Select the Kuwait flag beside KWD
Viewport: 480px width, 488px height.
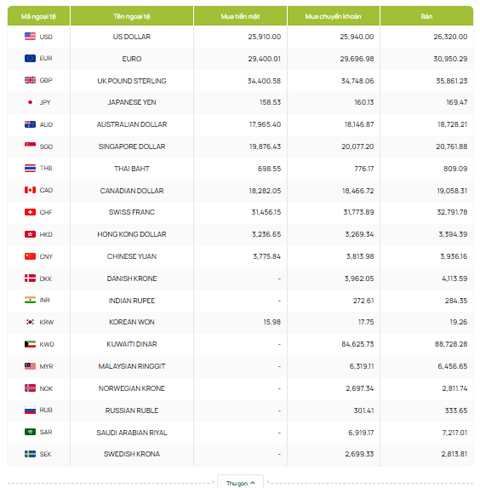pos(30,344)
